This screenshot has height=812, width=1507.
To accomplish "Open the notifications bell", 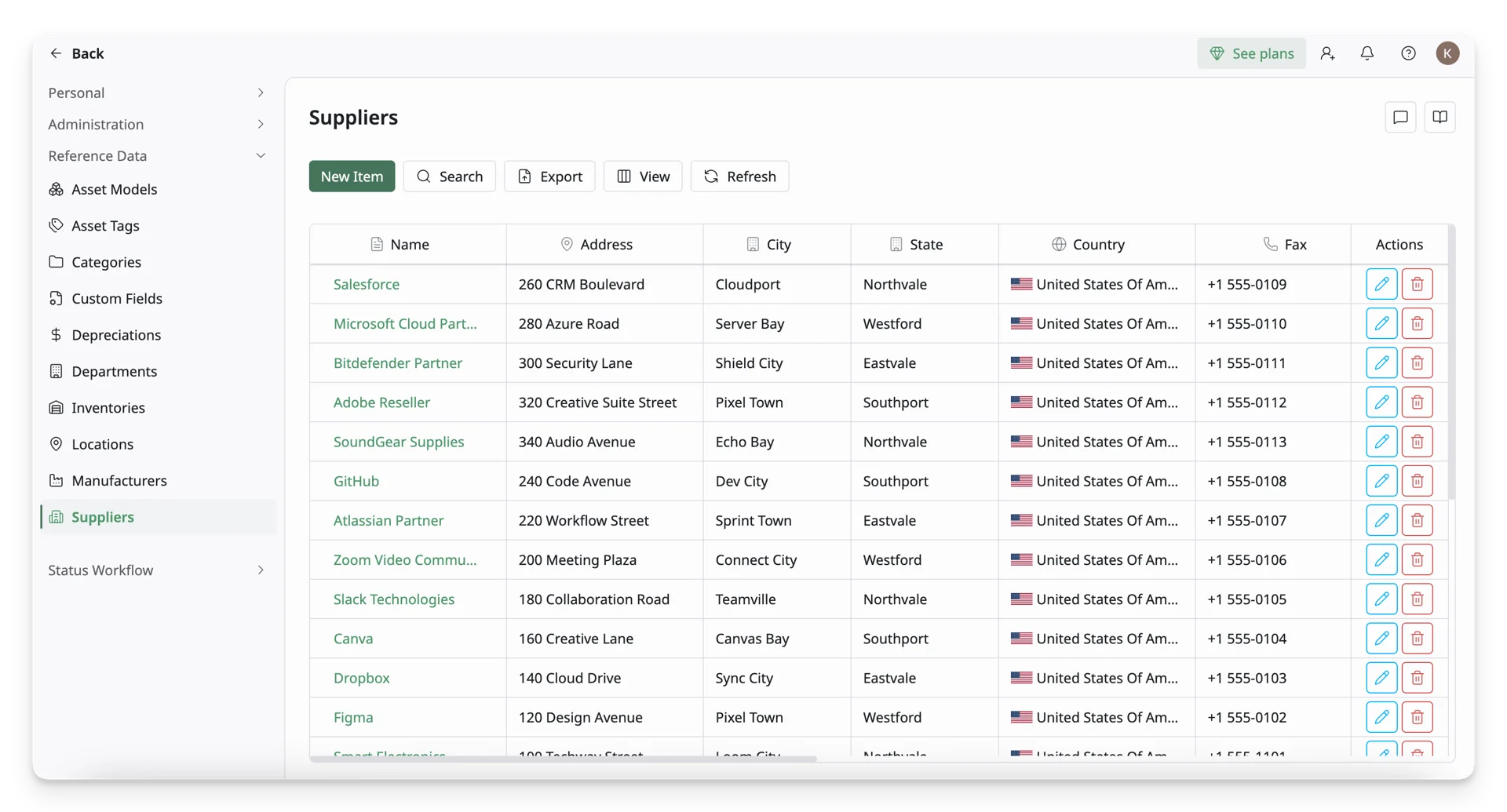I will coord(1367,53).
